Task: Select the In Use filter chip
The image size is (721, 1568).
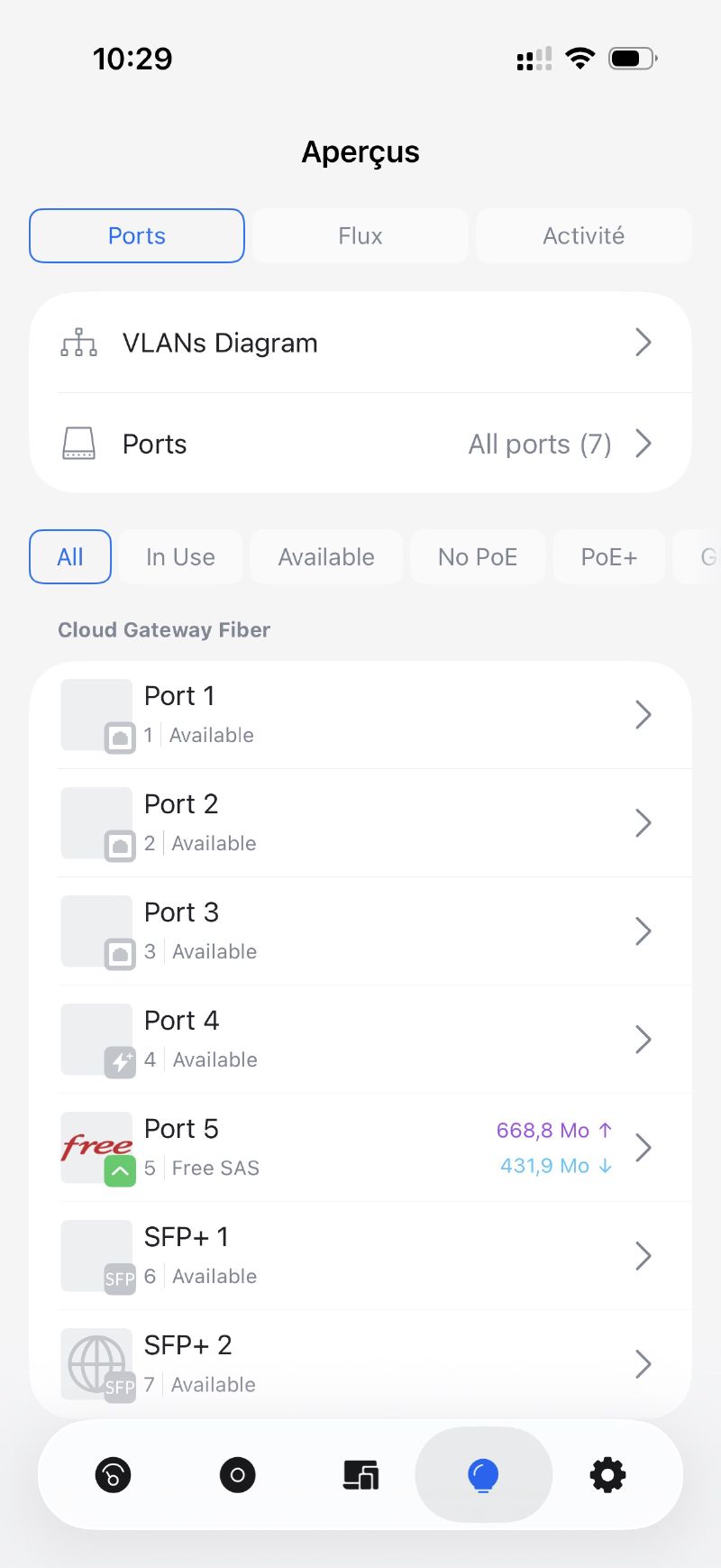Action: point(180,557)
